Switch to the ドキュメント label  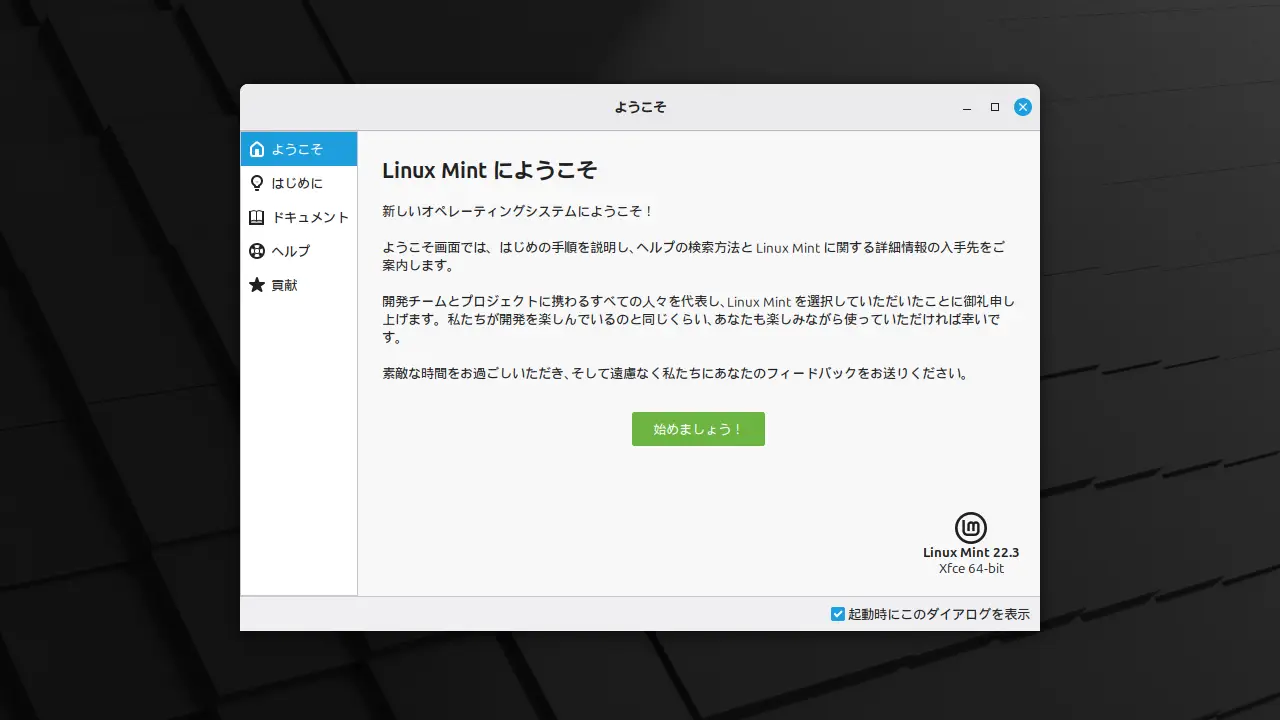pyautogui.click(x=311, y=217)
